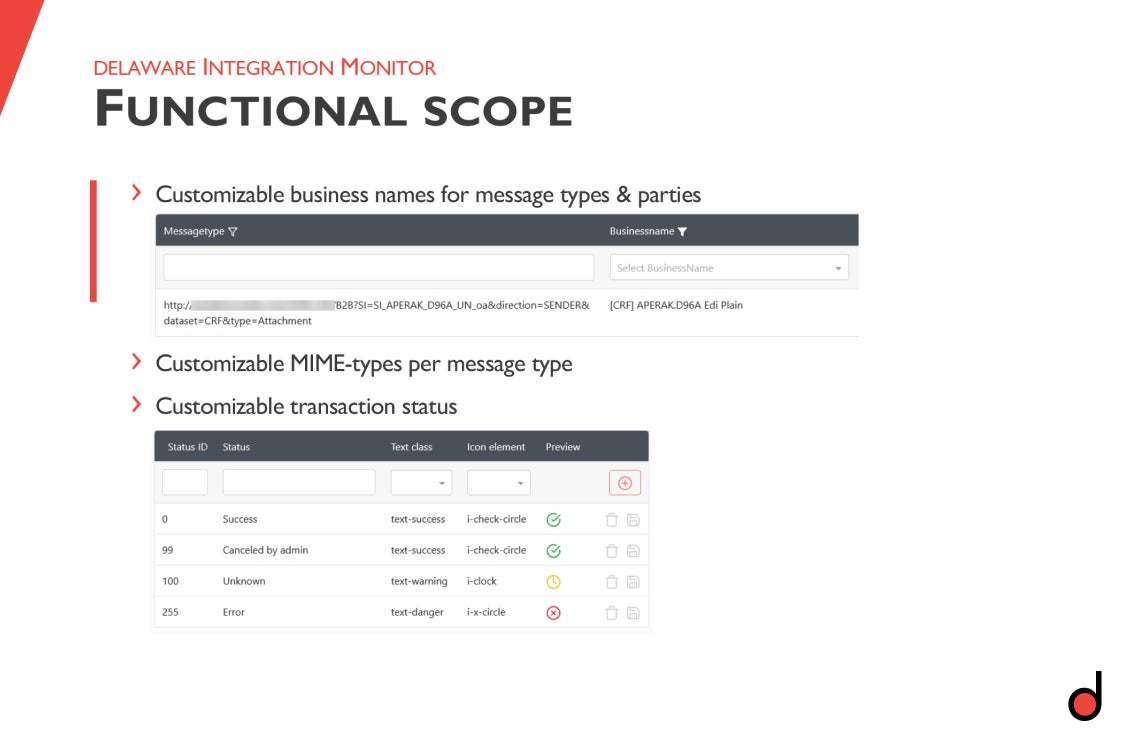Save the Unknown status row
1125x750 pixels.
pyautogui.click(x=633, y=582)
